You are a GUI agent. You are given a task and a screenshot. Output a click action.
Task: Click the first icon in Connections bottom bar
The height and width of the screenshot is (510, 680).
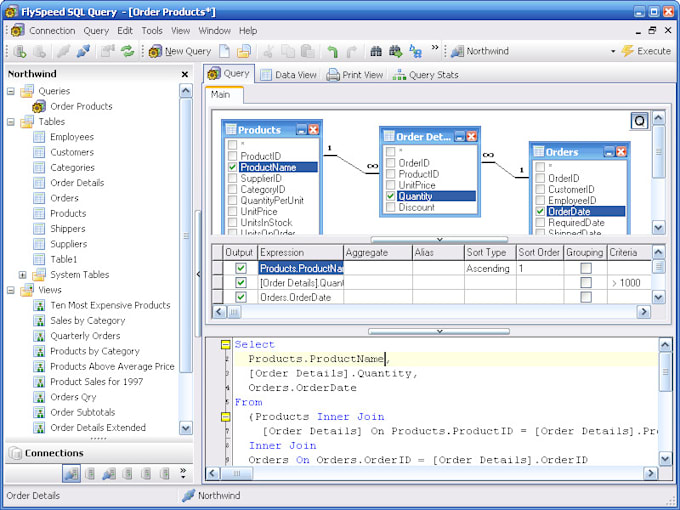pos(71,474)
